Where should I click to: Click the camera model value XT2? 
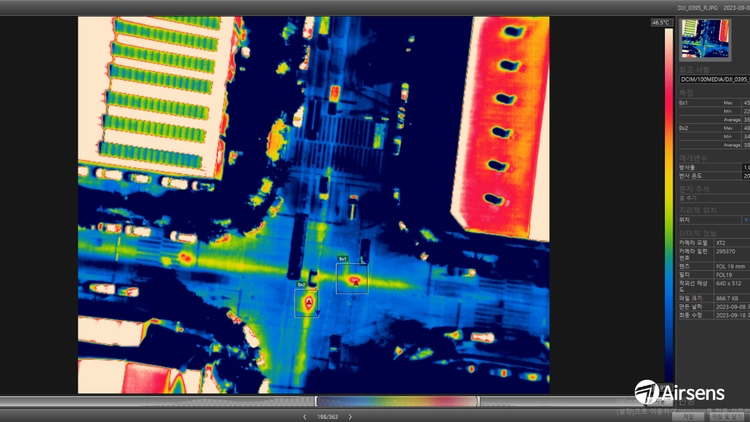pyautogui.click(x=720, y=243)
